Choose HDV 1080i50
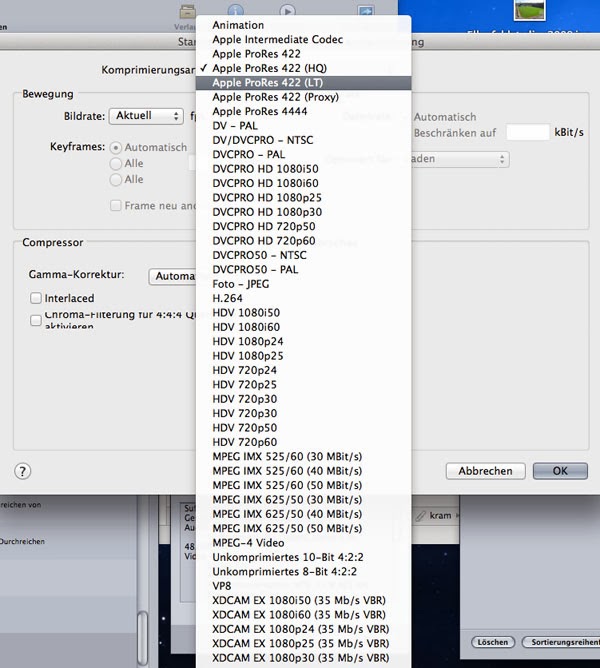Viewport: 600px width, 668px height. [x=303, y=313]
